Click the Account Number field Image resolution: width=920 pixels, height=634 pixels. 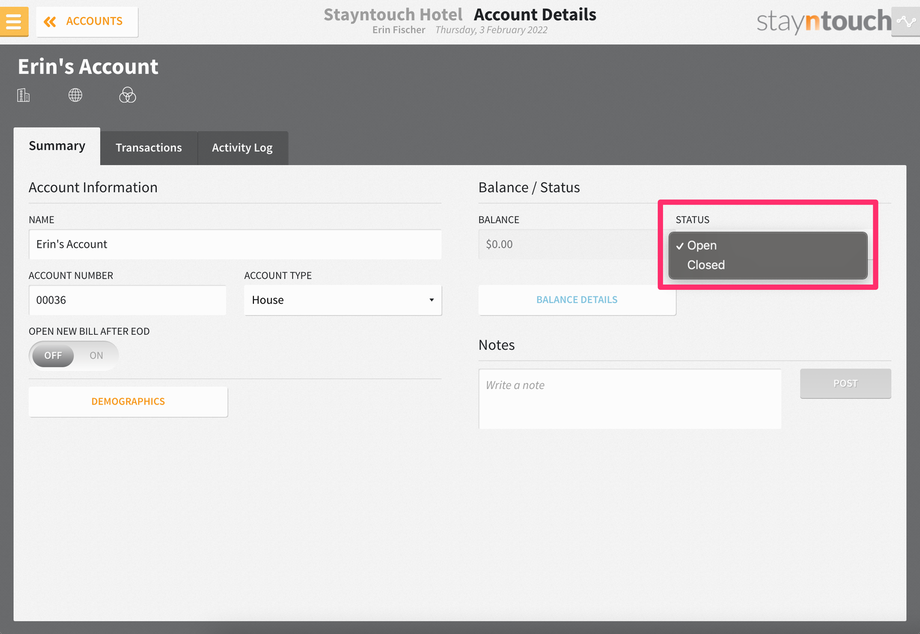coord(127,300)
